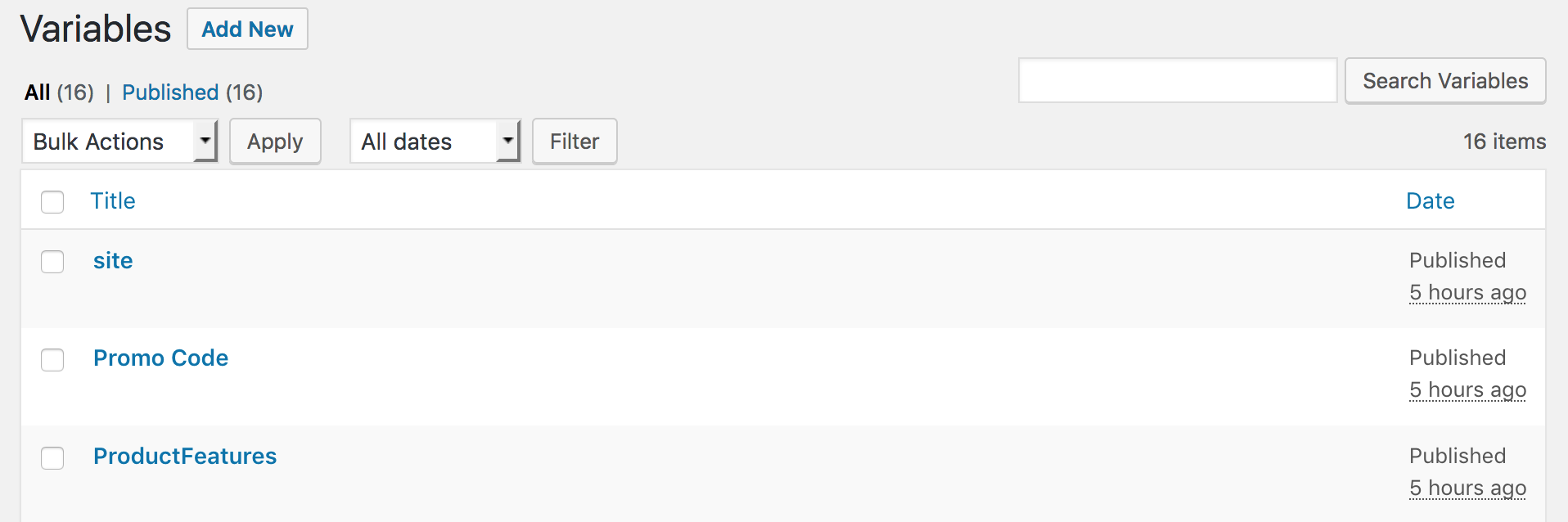
Task: Select the ProductFeatures row checkbox
Action: [x=52, y=458]
